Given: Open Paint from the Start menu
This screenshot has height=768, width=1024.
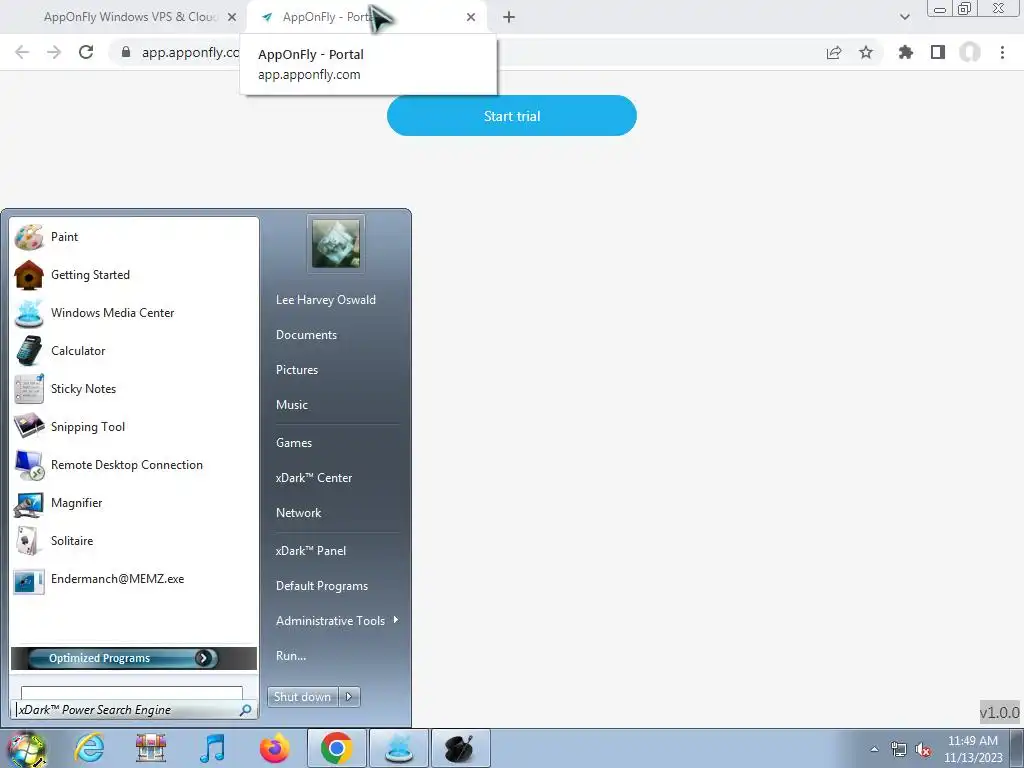Looking at the screenshot, I should point(134,237).
